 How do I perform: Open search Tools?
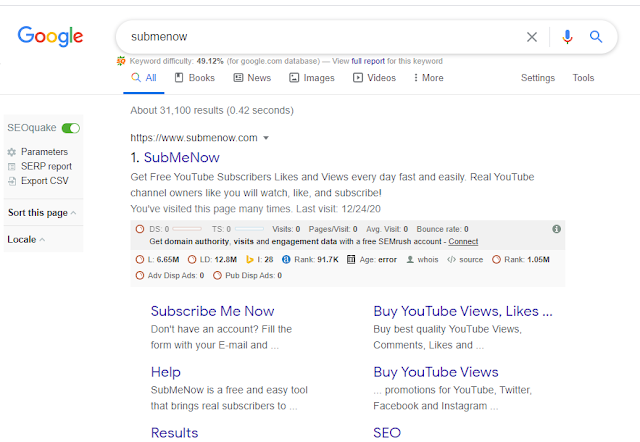583,78
